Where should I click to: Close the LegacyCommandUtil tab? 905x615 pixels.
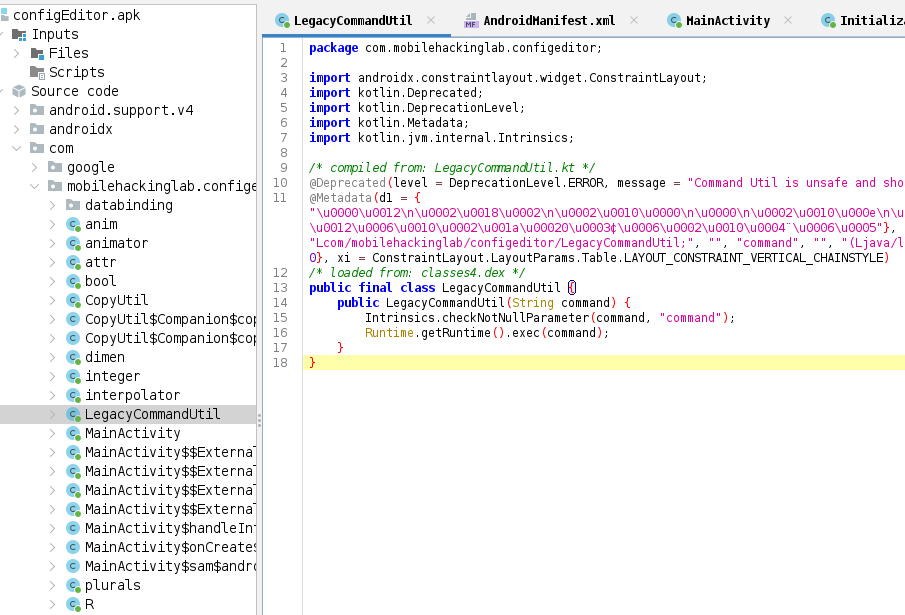click(431, 21)
